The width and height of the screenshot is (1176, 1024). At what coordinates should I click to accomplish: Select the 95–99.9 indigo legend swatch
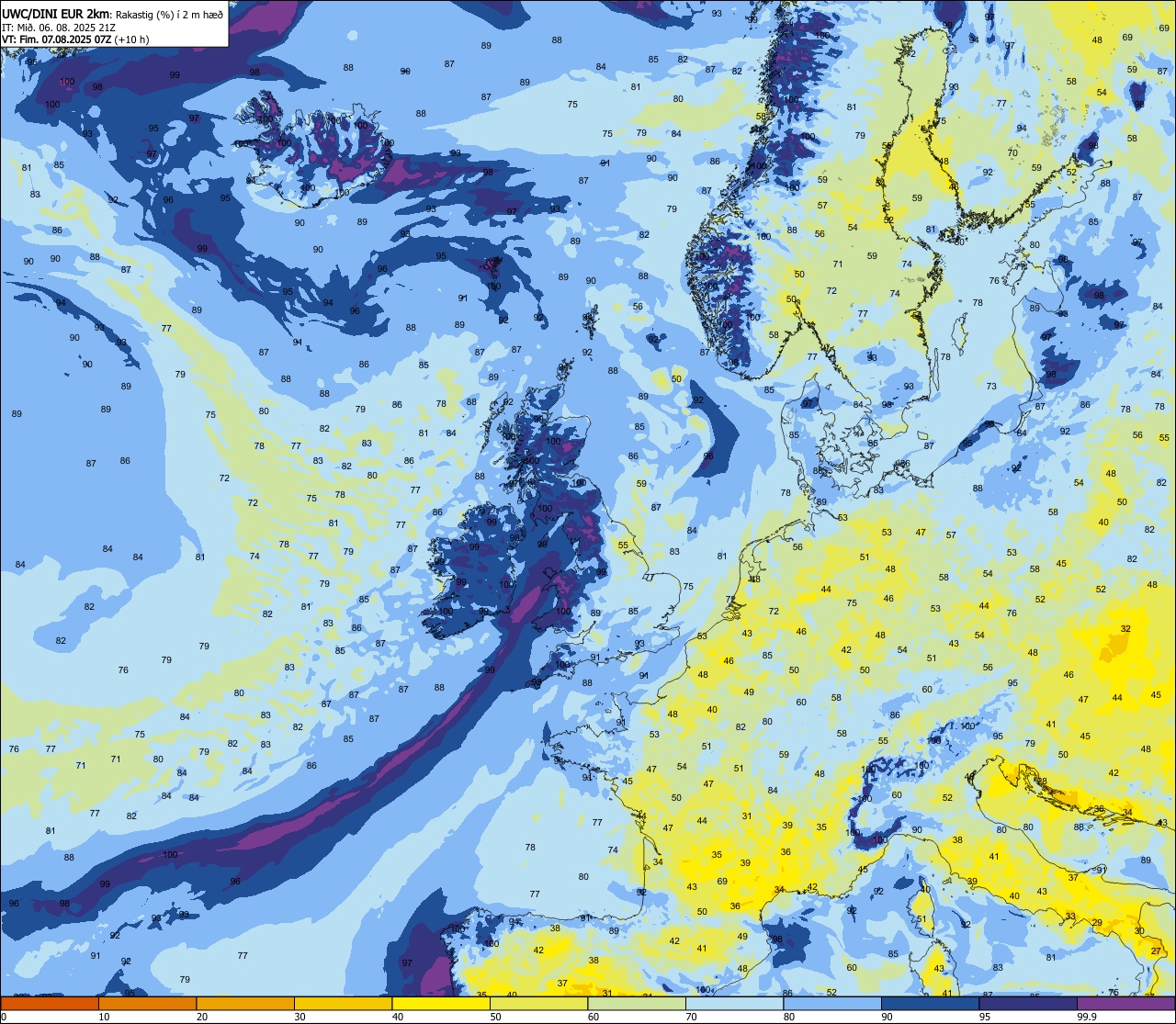tap(1028, 1003)
